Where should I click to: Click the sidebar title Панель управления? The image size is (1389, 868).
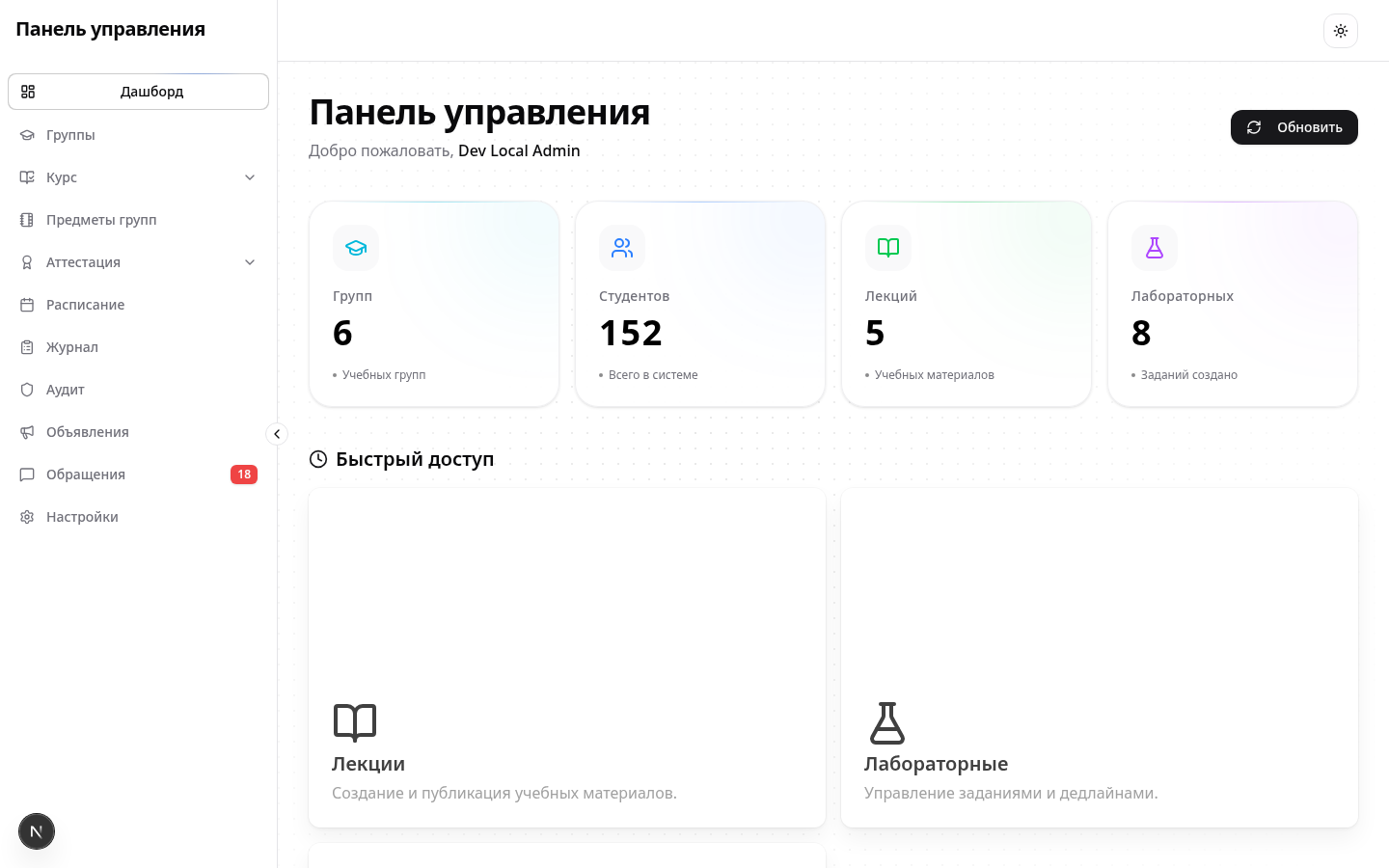click(x=110, y=29)
